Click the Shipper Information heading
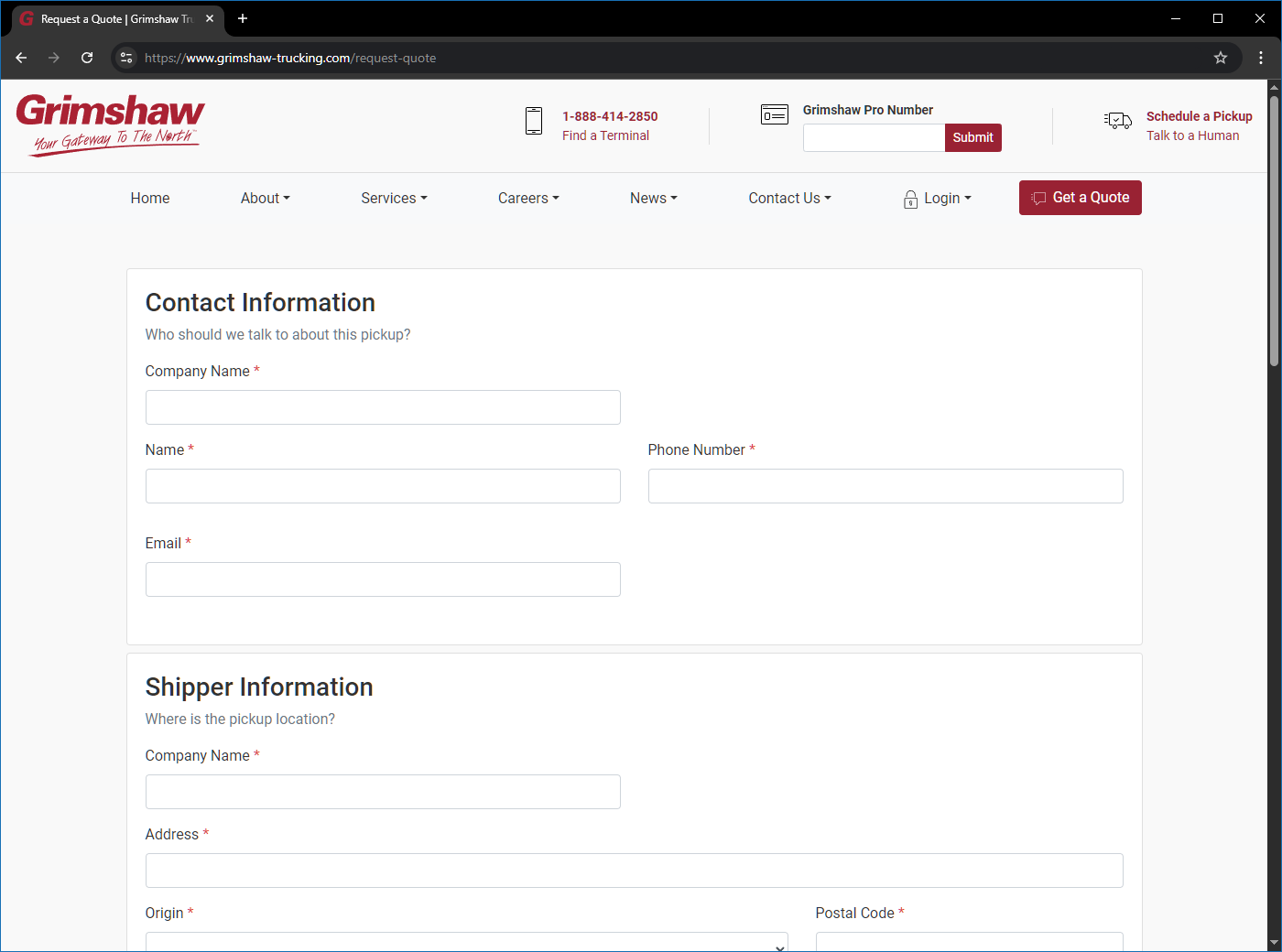The width and height of the screenshot is (1282, 952). click(259, 687)
